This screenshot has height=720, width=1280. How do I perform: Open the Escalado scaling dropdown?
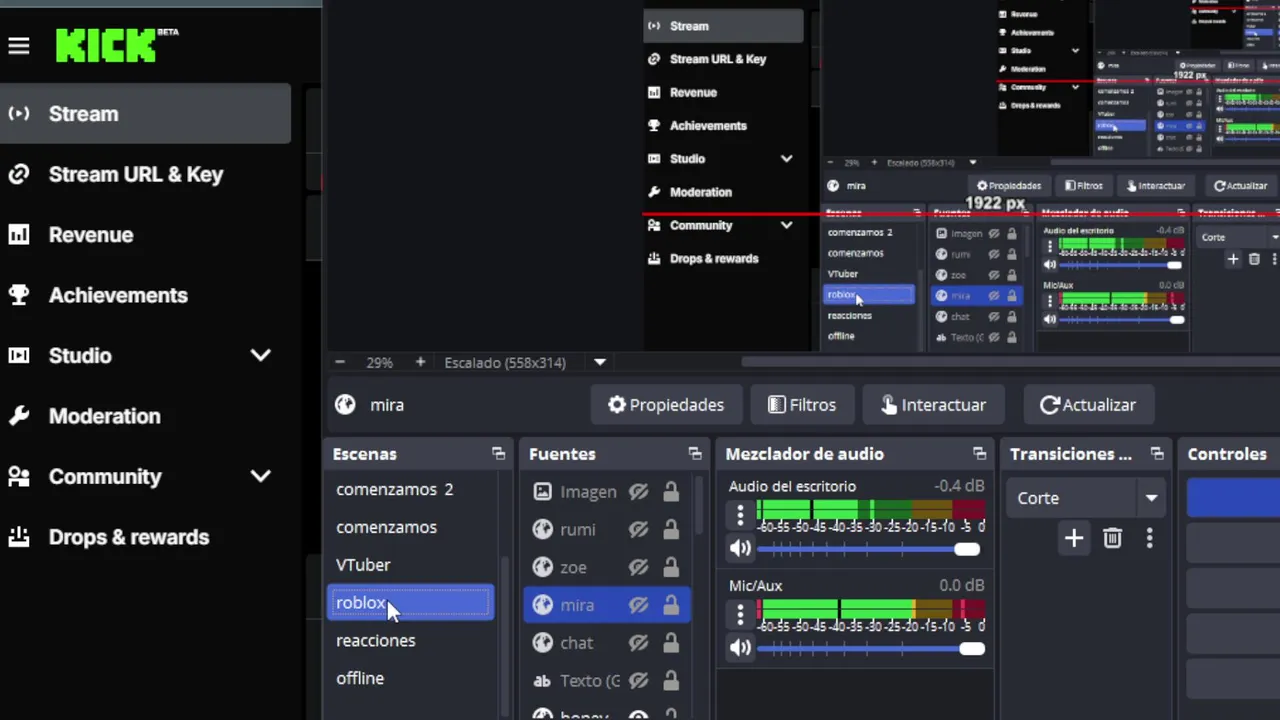600,362
